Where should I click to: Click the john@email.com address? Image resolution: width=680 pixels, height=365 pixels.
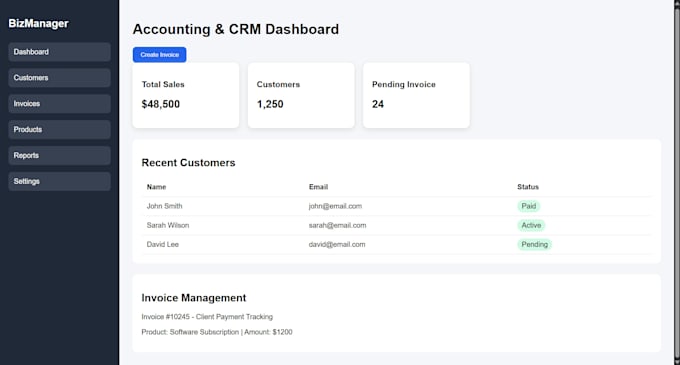335,206
